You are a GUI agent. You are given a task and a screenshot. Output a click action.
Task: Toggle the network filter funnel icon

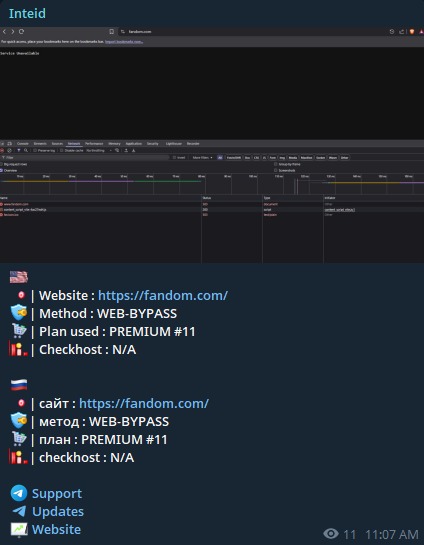click(19, 151)
